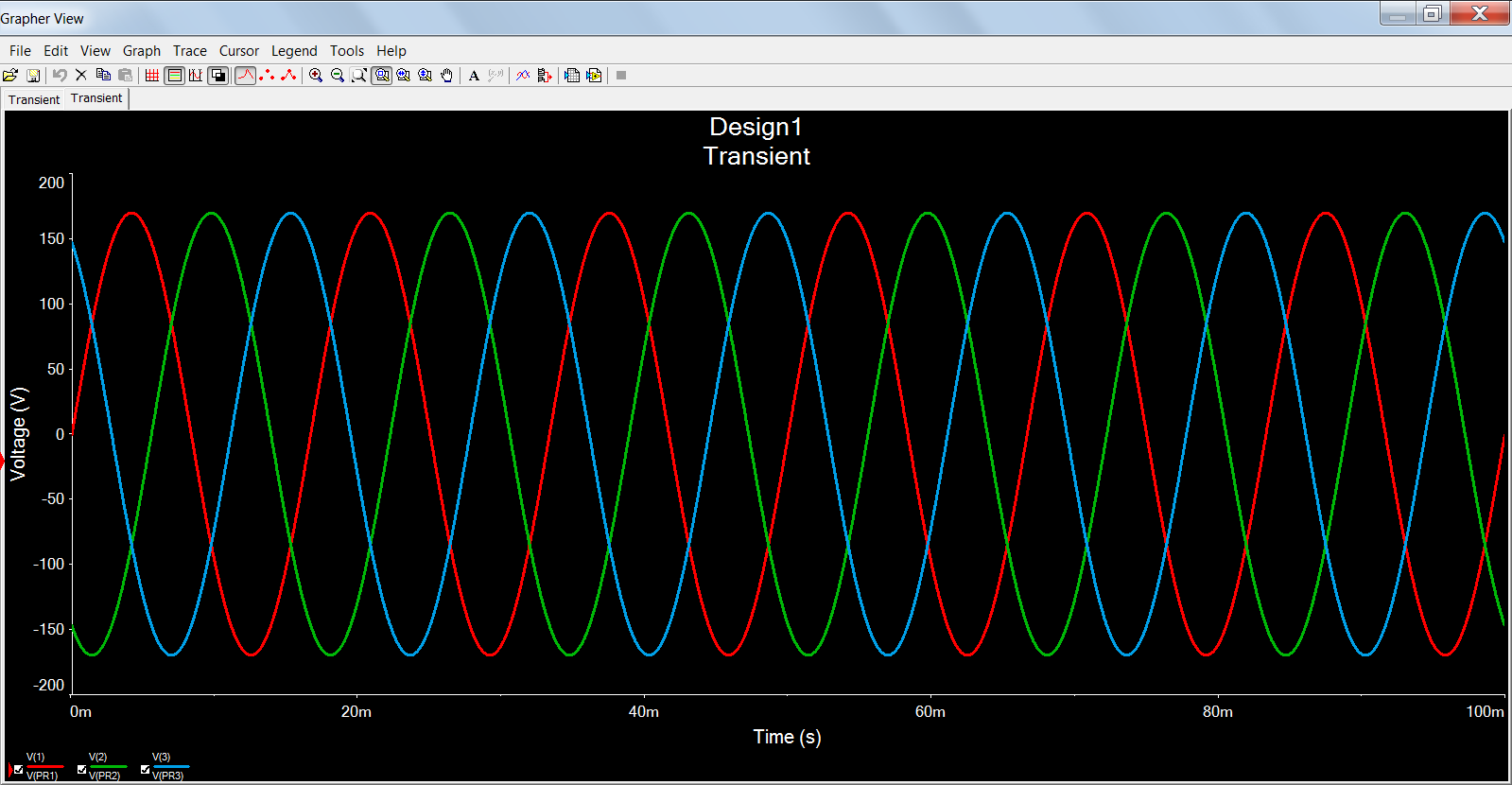Click the zoom in magnifier icon
1512x785 pixels.
tap(316, 76)
